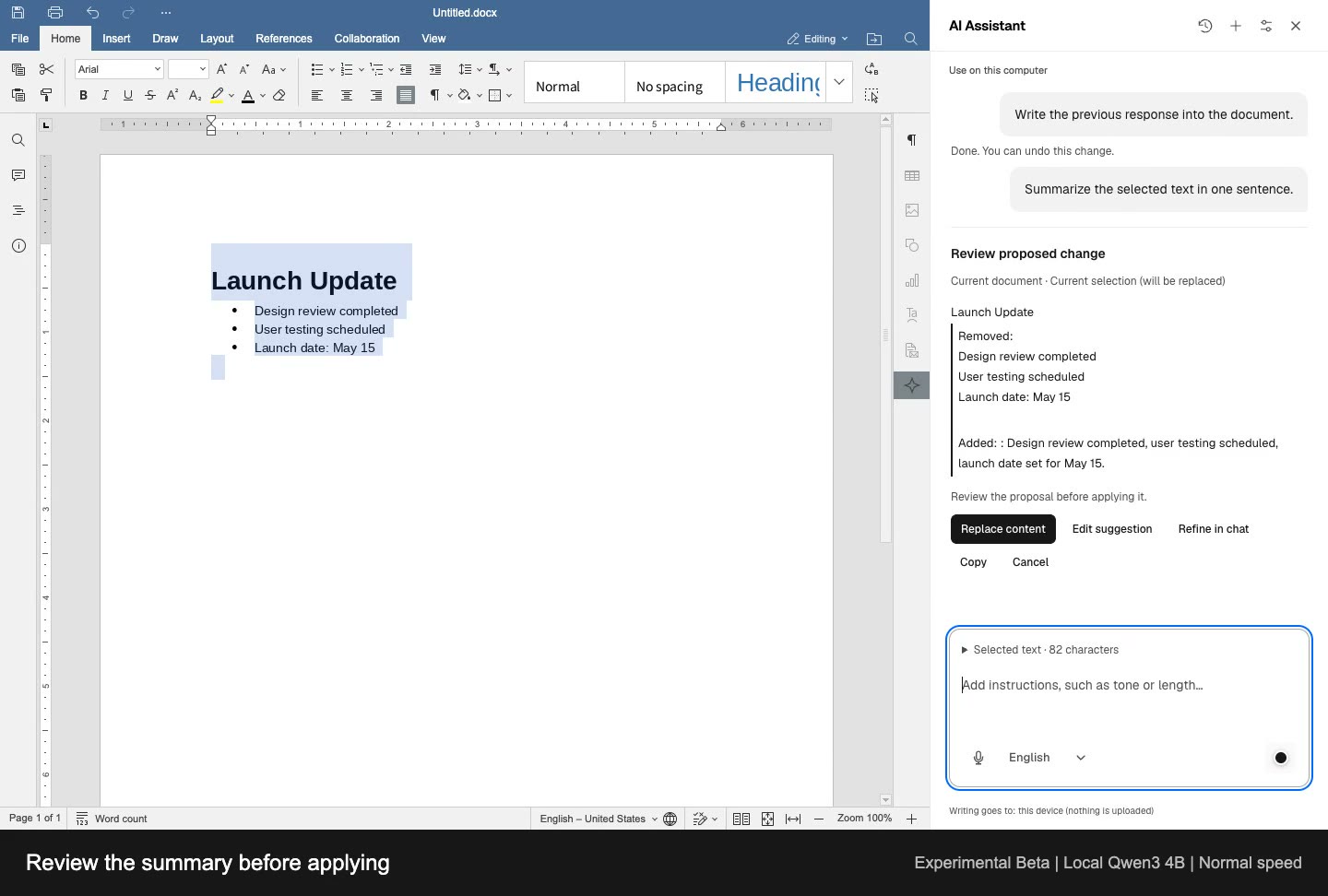Save the document with the floppy icon
Viewport: 1328px width, 896px height.
pos(18,13)
